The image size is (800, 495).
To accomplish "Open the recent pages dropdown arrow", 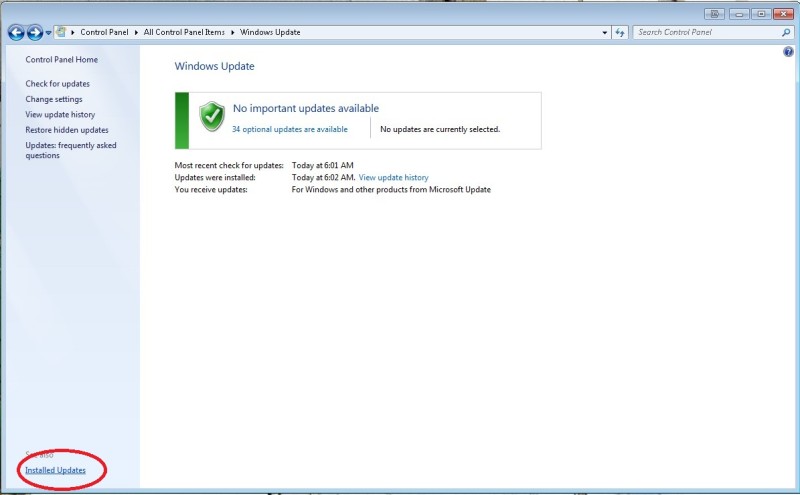I will [x=48, y=33].
